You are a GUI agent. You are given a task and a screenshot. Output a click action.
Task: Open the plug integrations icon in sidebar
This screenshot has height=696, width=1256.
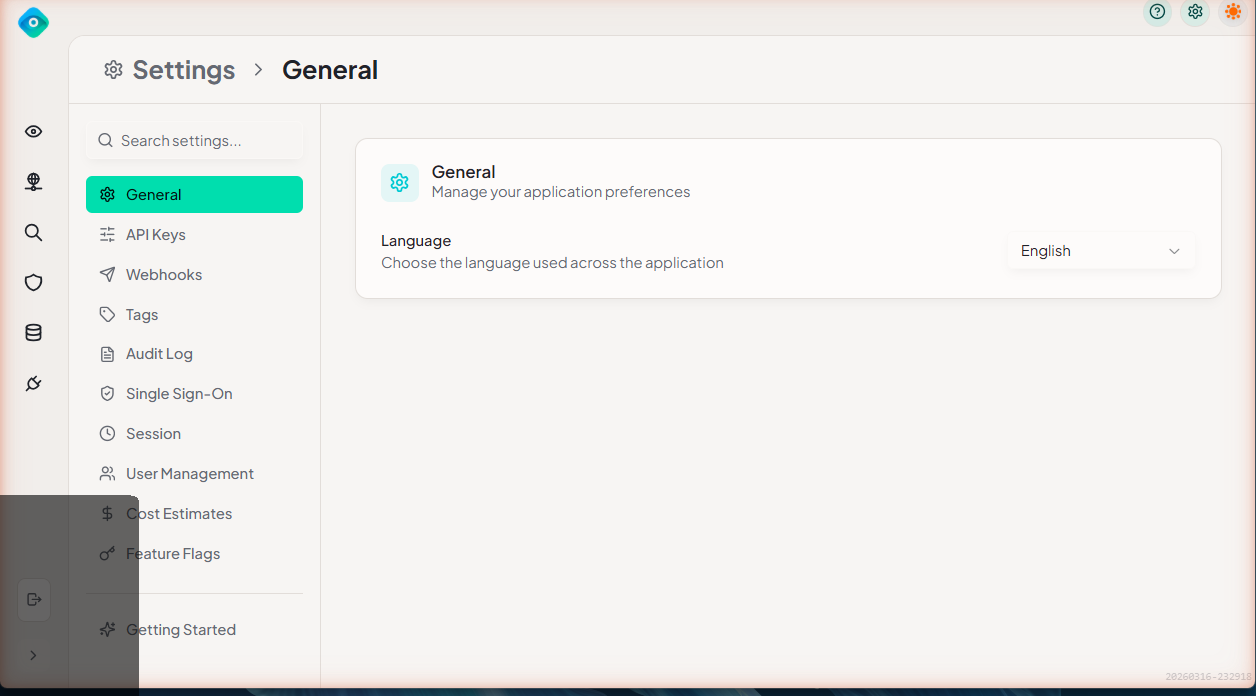pyautogui.click(x=33, y=383)
